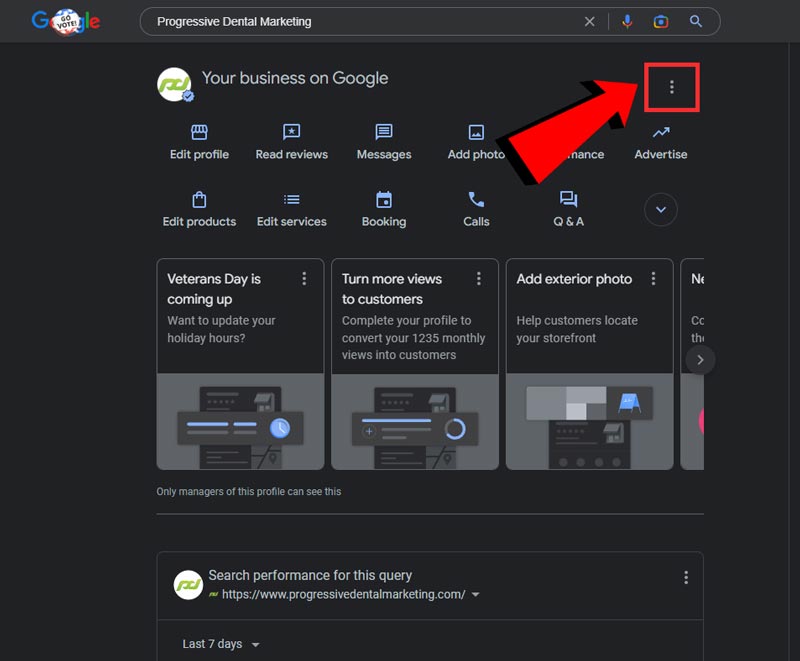This screenshot has height=661, width=800.
Task: Open Google Lens image search
Action: [661, 21]
